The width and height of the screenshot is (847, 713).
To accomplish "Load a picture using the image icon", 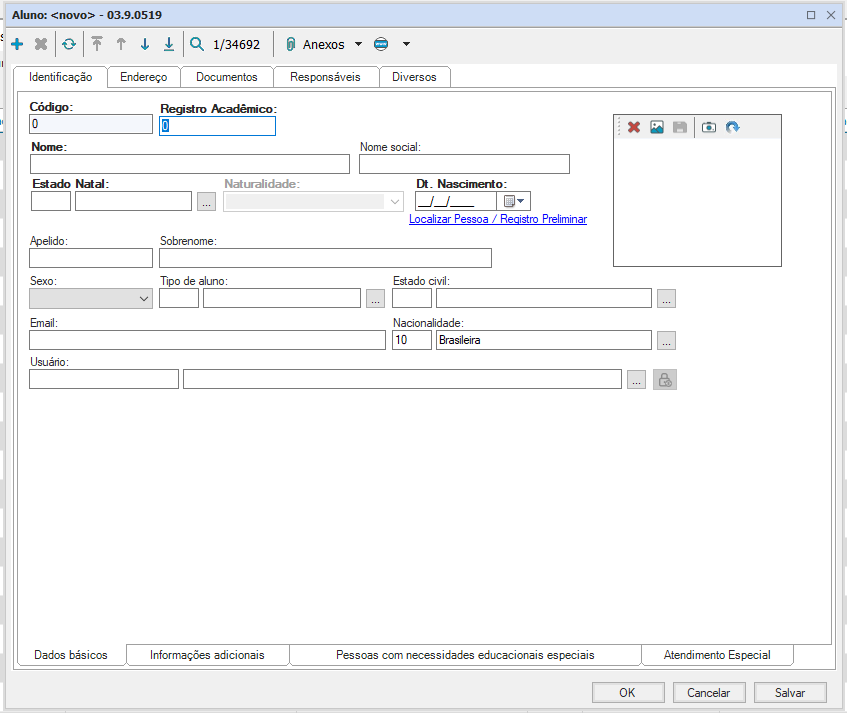I will [x=657, y=128].
